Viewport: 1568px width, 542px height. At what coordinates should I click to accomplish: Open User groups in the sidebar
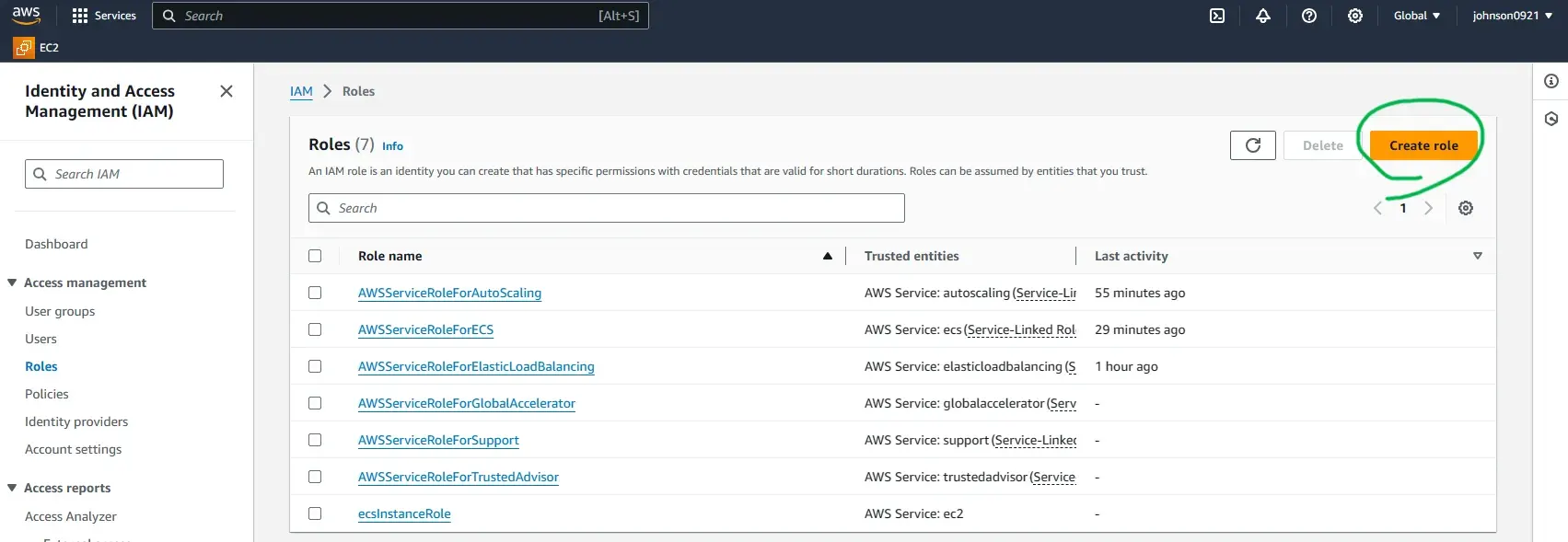coord(60,311)
